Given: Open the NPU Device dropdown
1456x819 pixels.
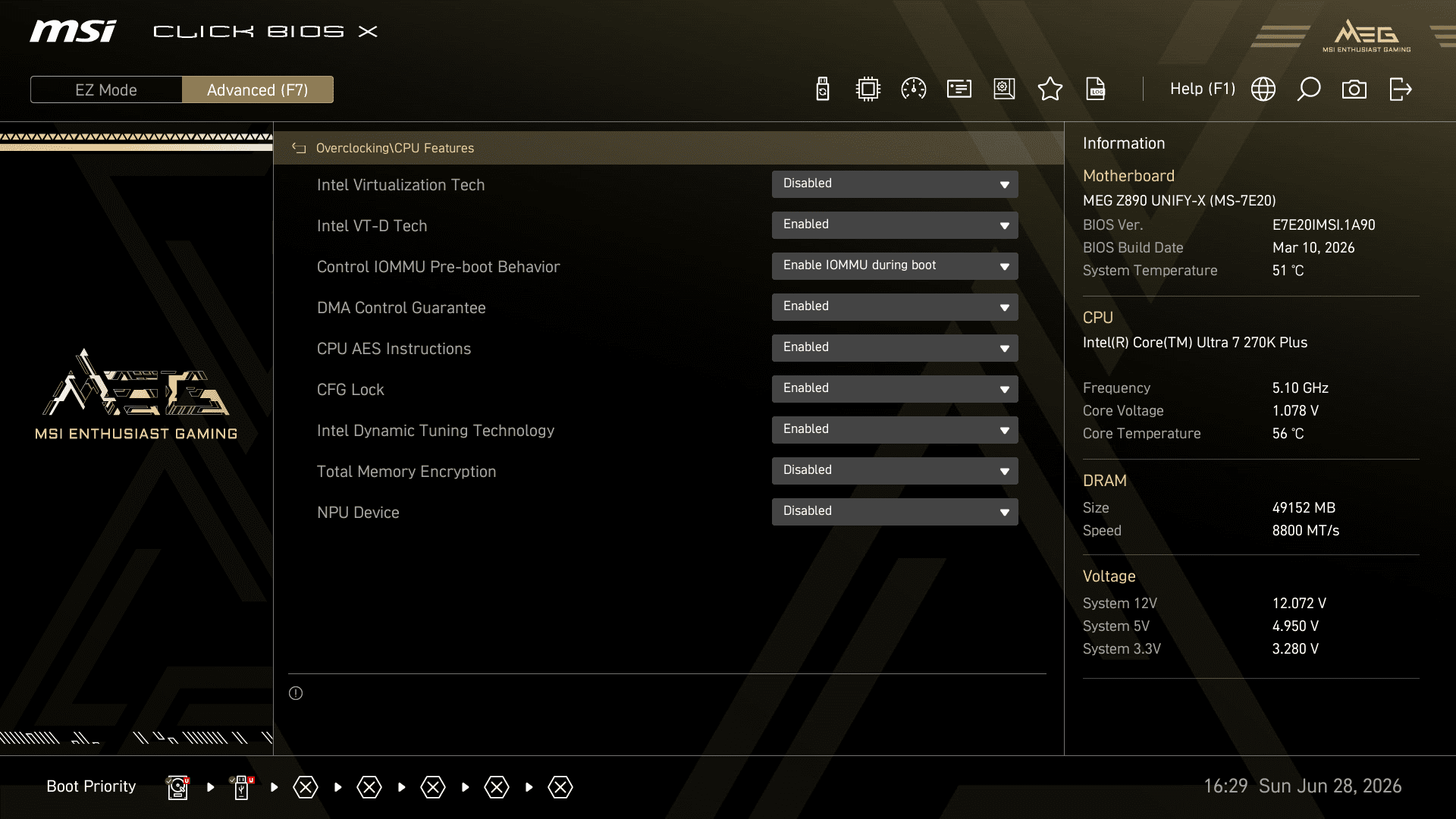Looking at the screenshot, I should coord(895,512).
